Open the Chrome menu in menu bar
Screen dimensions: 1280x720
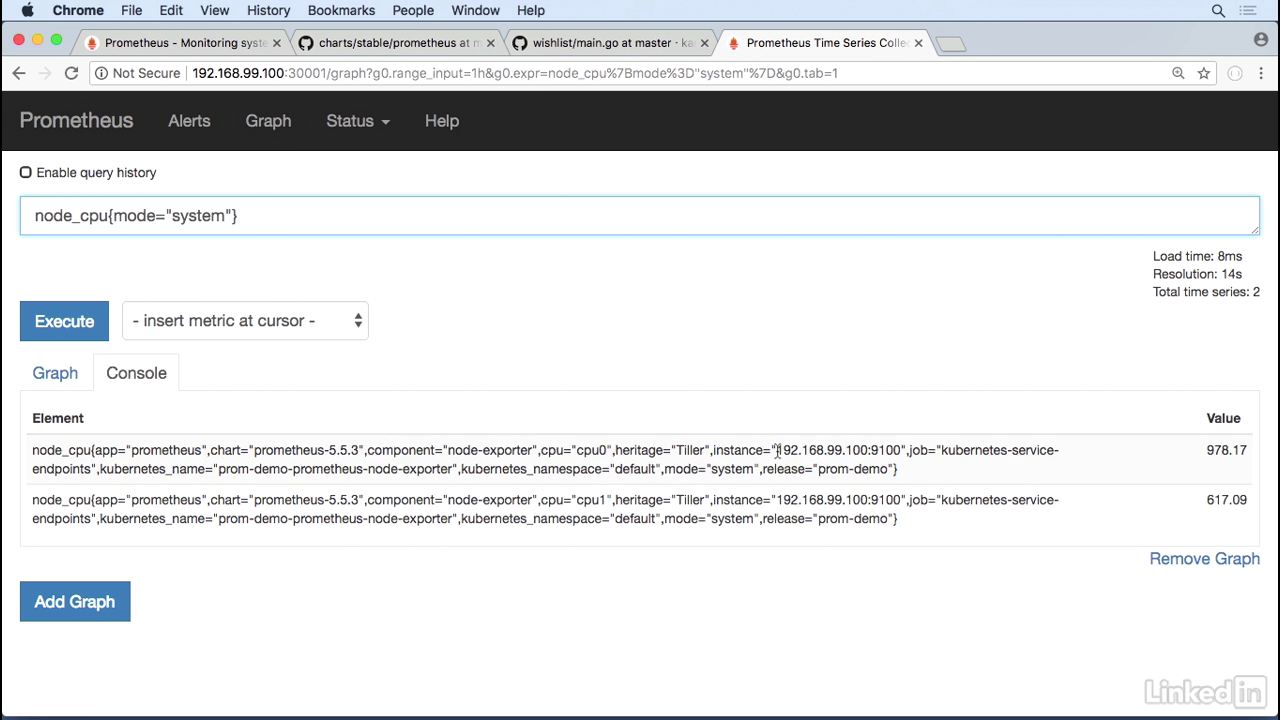(x=78, y=10)
